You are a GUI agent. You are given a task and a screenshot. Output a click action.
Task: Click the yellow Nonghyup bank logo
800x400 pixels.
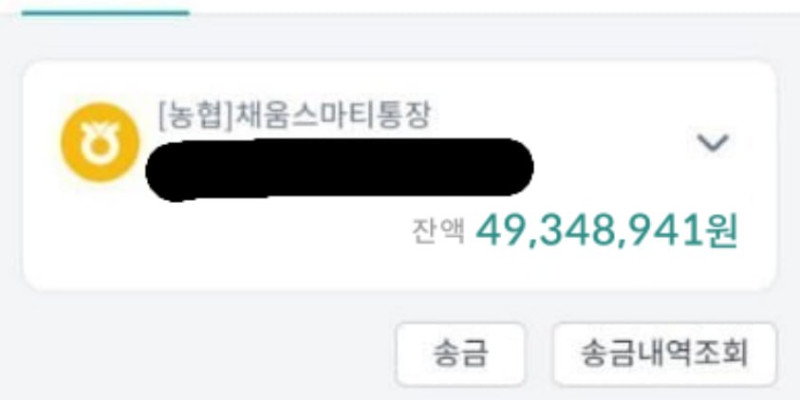click(100, 142)
